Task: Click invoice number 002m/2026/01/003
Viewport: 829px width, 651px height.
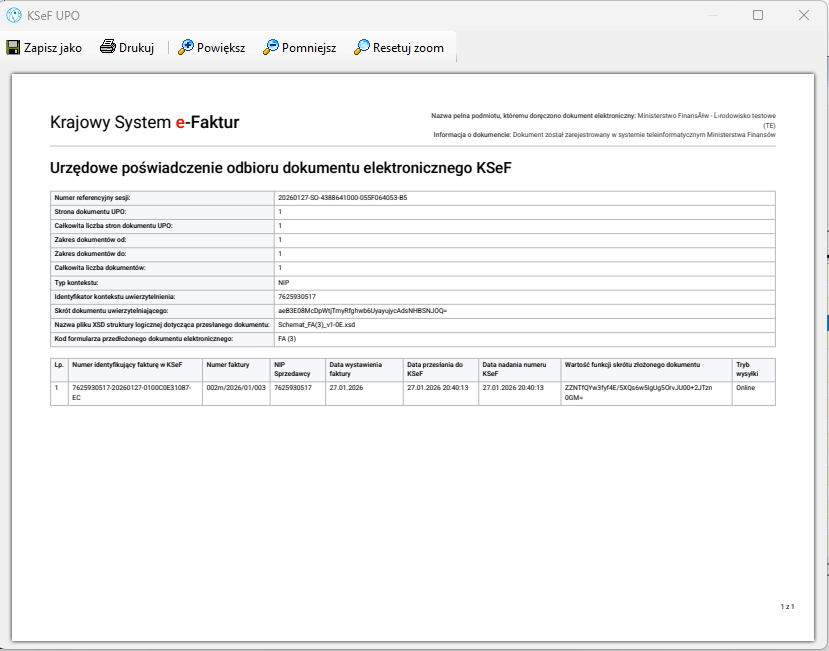Action: [236, 388]
